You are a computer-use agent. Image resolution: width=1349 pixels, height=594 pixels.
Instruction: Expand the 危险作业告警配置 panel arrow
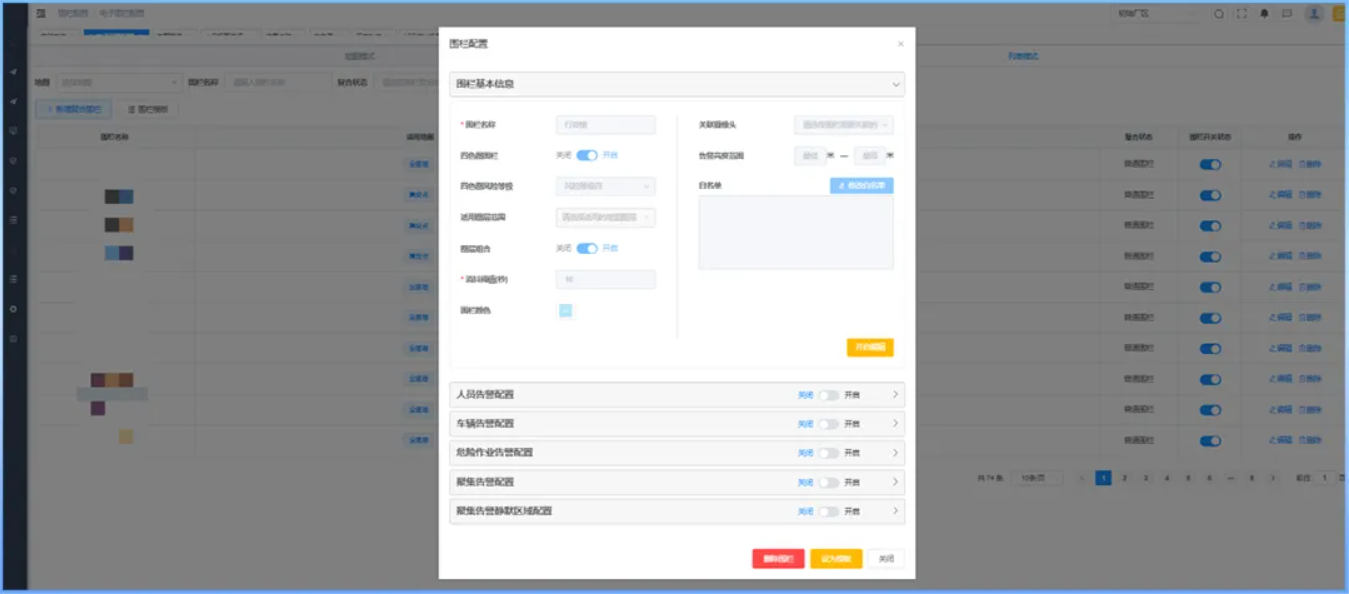895,453
